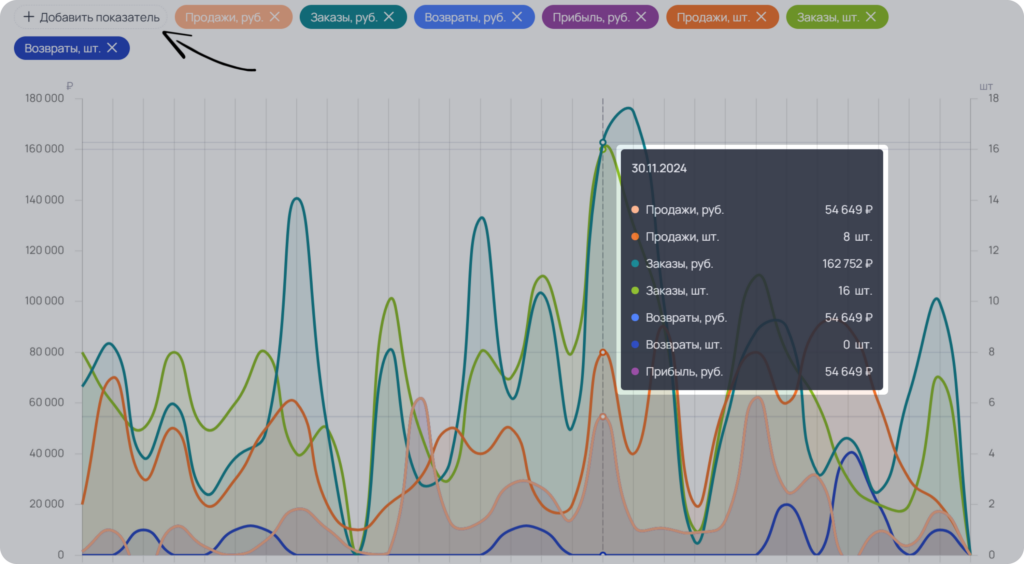The height and width of the screenshot is (564, 1024).
Task: Close the Возвраты, шт. dark blue chip
Action: pyautogui.click(x=112, y=48)
